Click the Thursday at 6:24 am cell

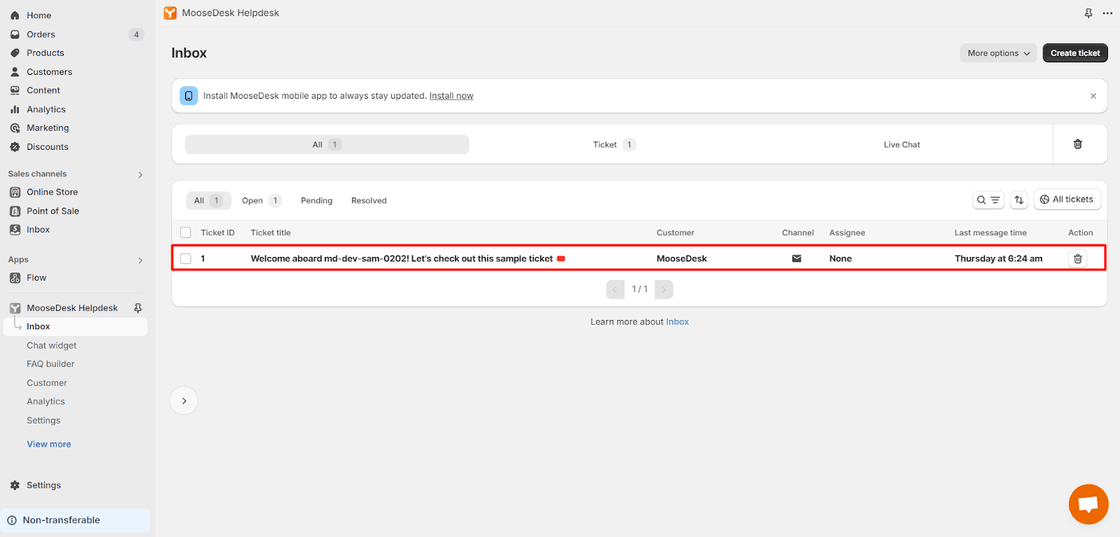tap(999, 259)
